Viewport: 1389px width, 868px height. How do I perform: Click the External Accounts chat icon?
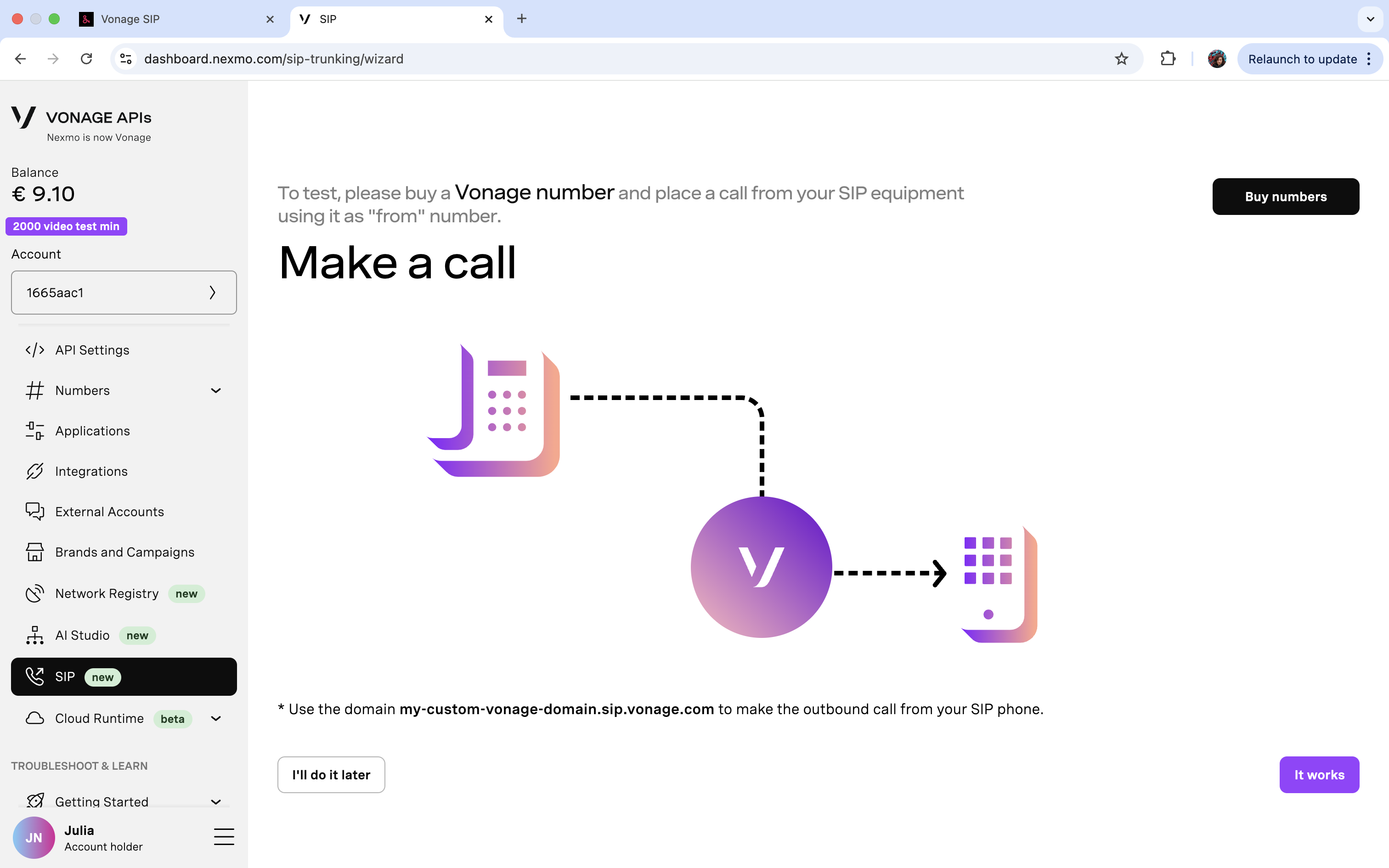pos(34,511)
